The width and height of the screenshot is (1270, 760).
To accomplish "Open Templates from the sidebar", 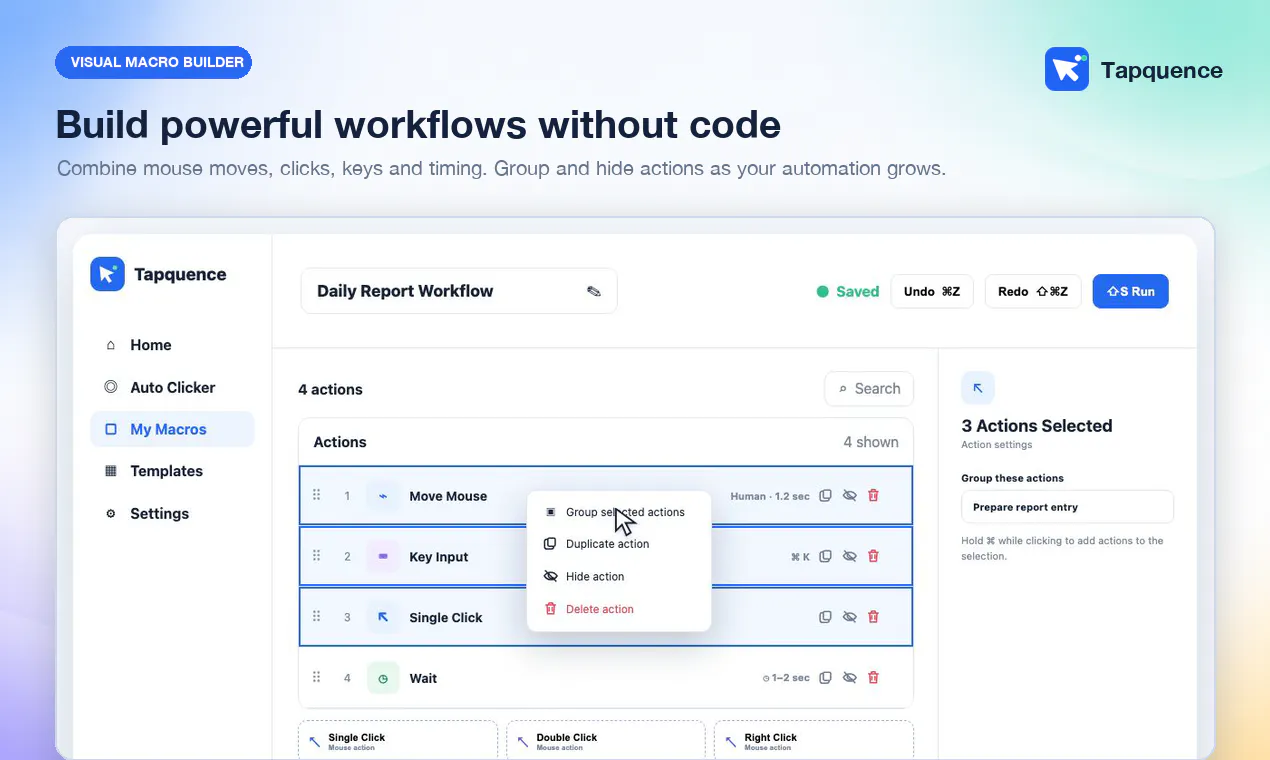I will 172,471.
